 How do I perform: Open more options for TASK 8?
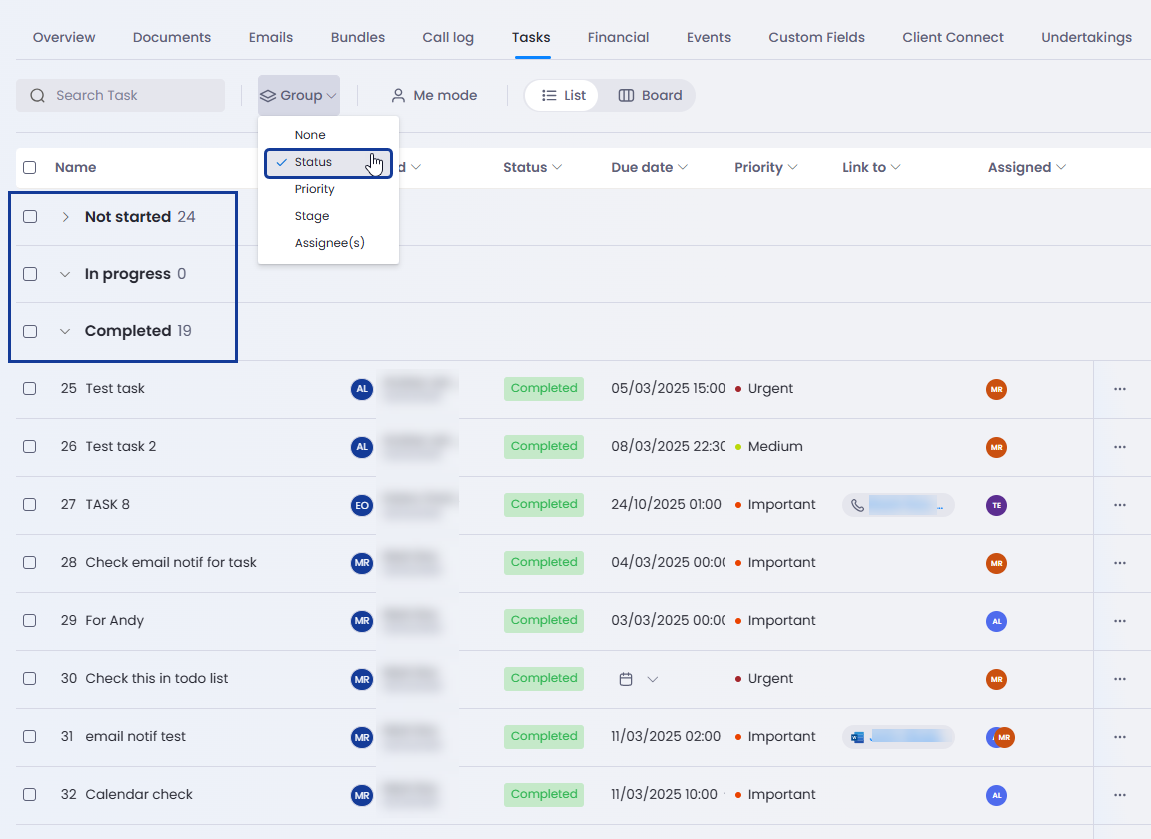click(1119, 505)
